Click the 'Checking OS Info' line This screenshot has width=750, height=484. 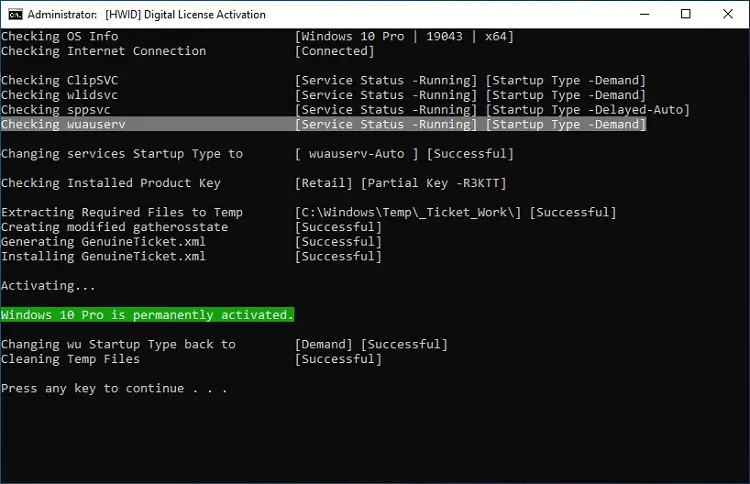coord(60,36)
